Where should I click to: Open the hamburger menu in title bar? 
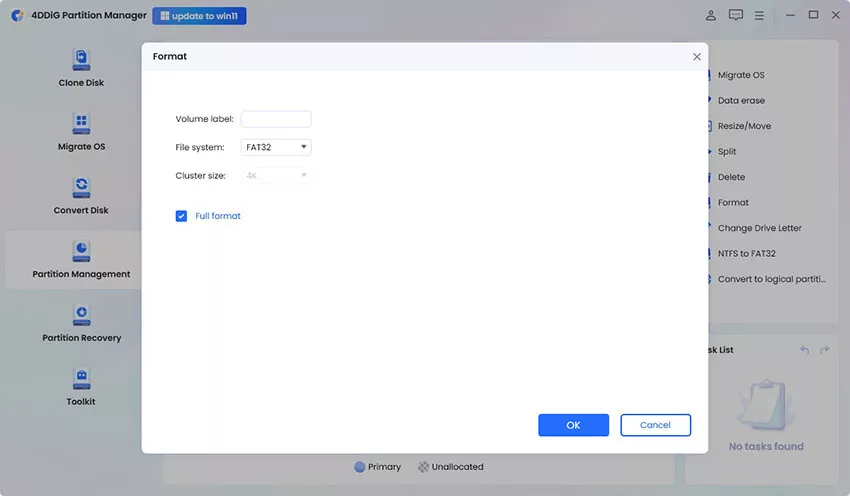pos(760,16)
